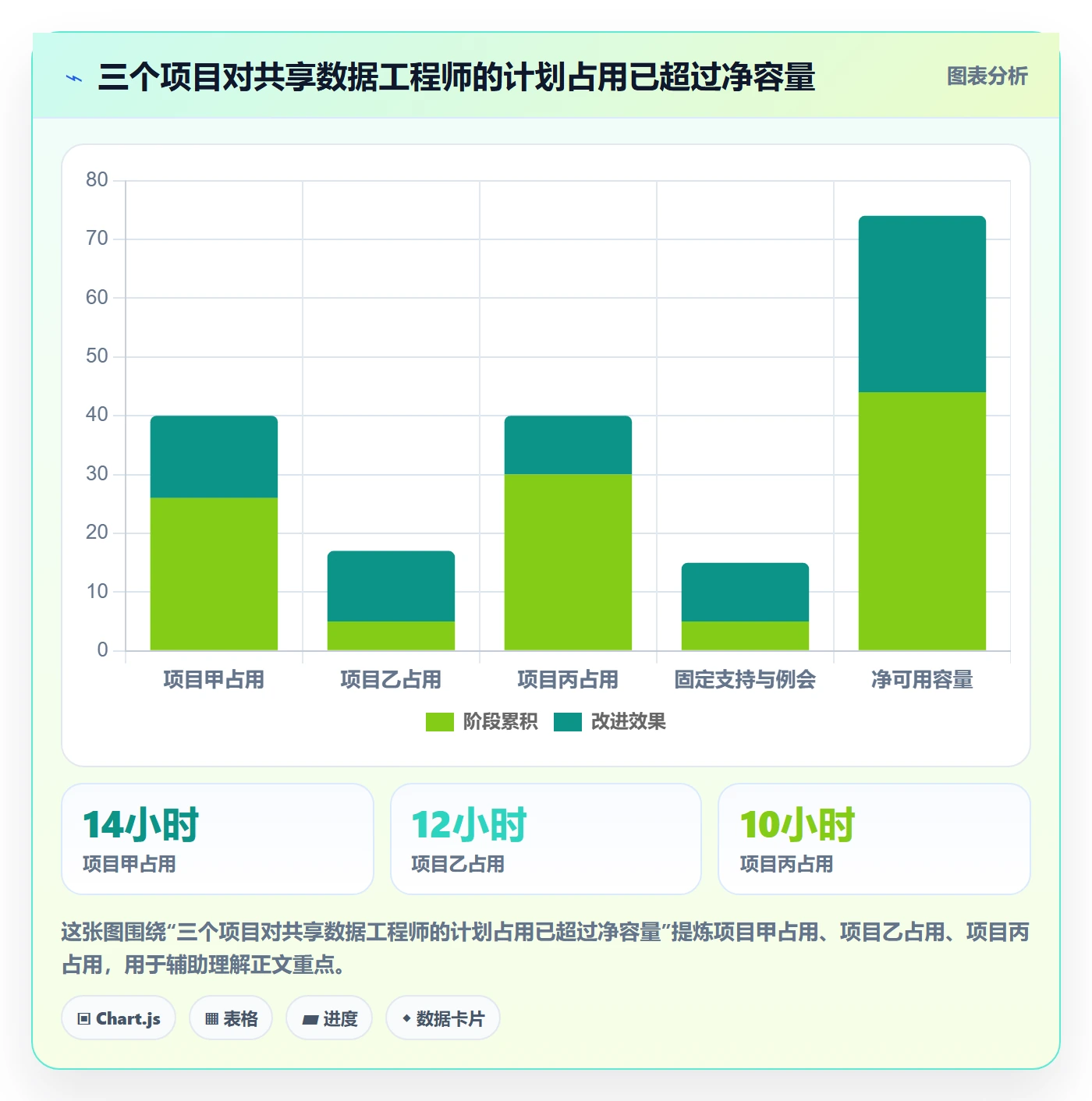Click the y-axis tick label 10

click(x=97, y=592)
